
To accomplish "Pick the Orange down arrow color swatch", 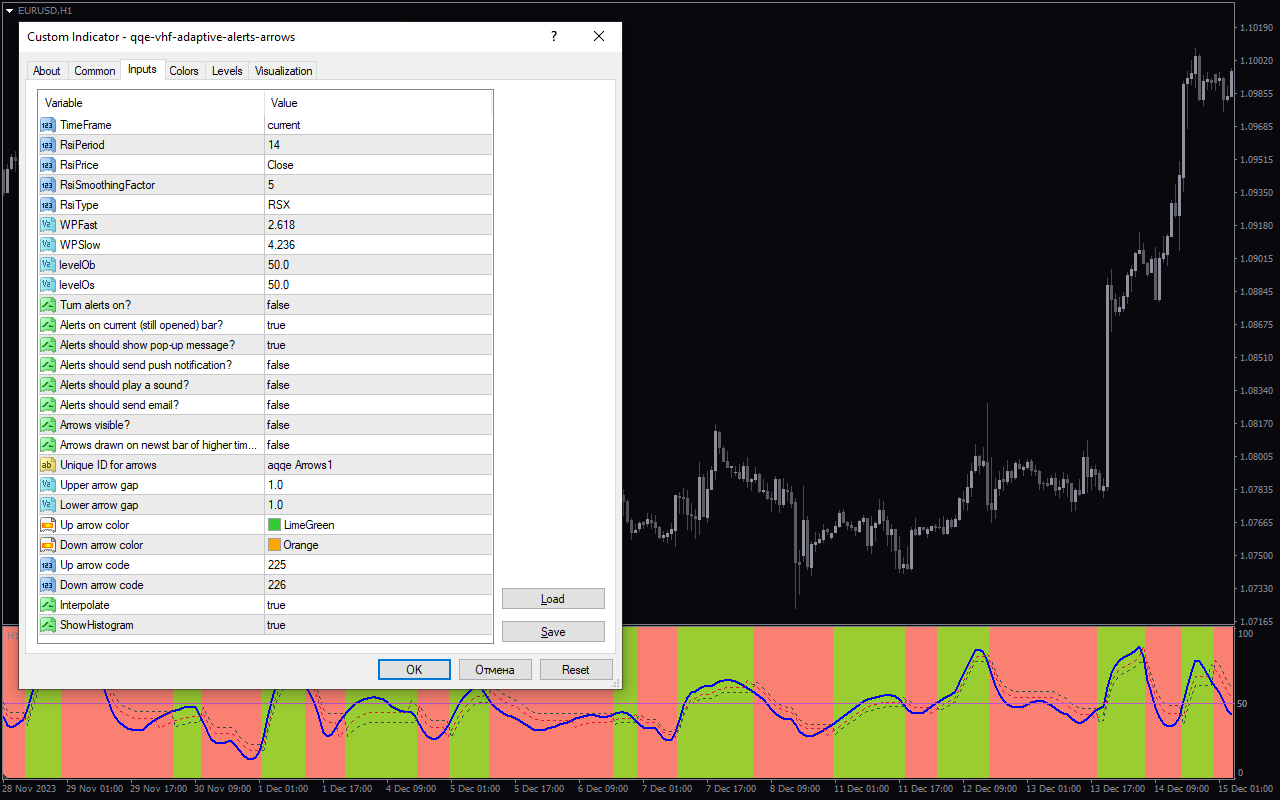I will click(274, 545).
